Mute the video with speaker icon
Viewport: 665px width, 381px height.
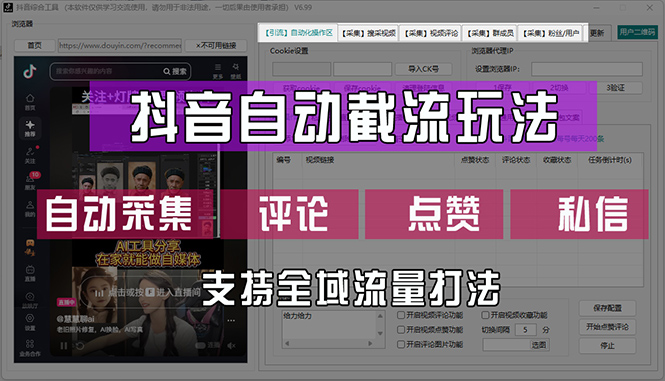[x=231, y=345]
